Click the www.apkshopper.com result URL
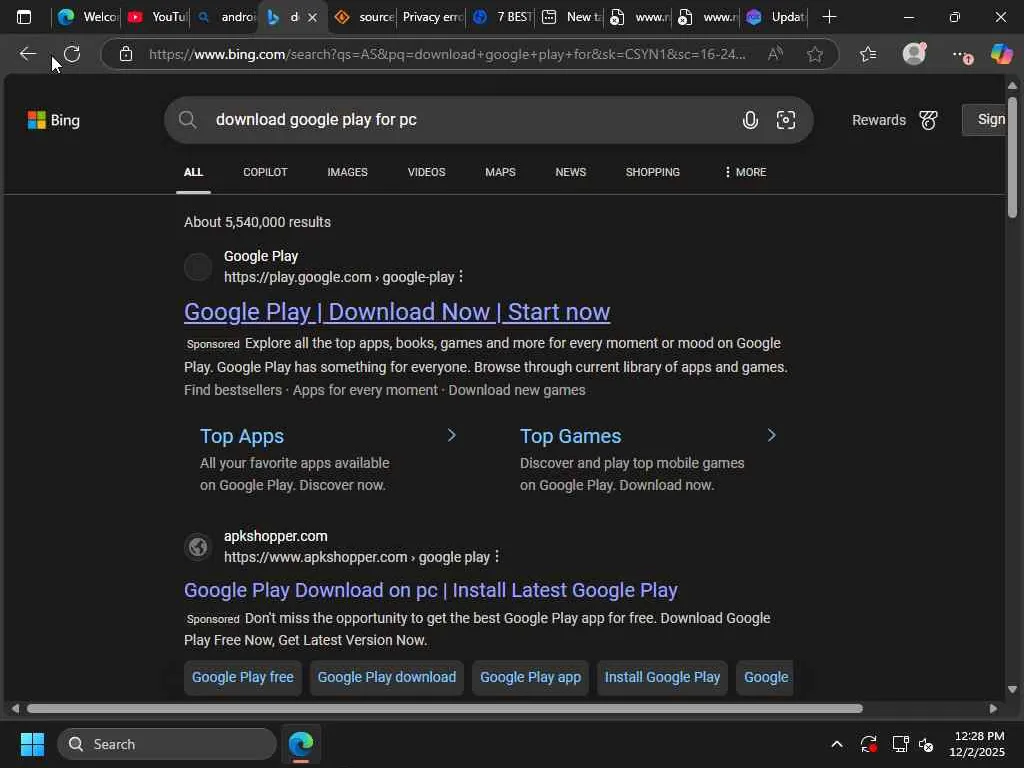Screen dimensions: 1024x768 click(x=357, y=557)
